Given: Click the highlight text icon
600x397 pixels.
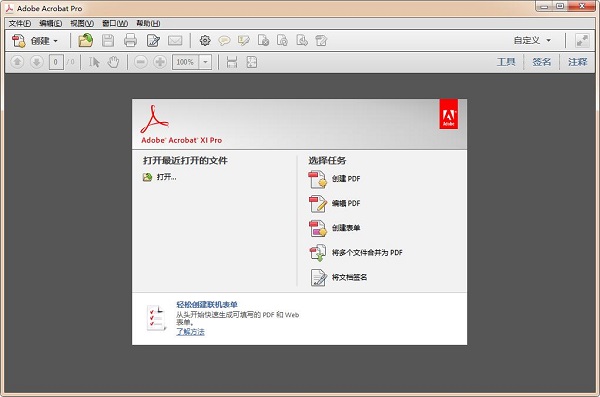Looking at the screenshot, I should 243,41.
